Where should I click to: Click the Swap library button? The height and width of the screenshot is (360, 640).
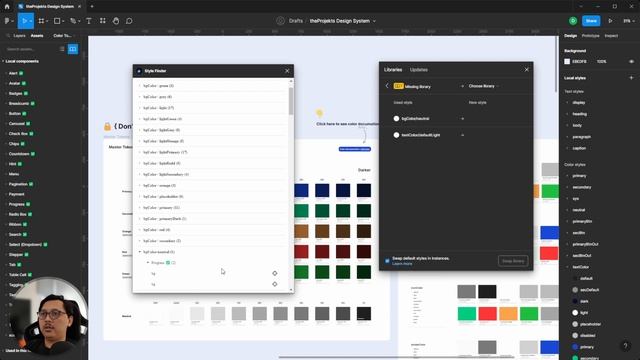[x=513, y=261]
